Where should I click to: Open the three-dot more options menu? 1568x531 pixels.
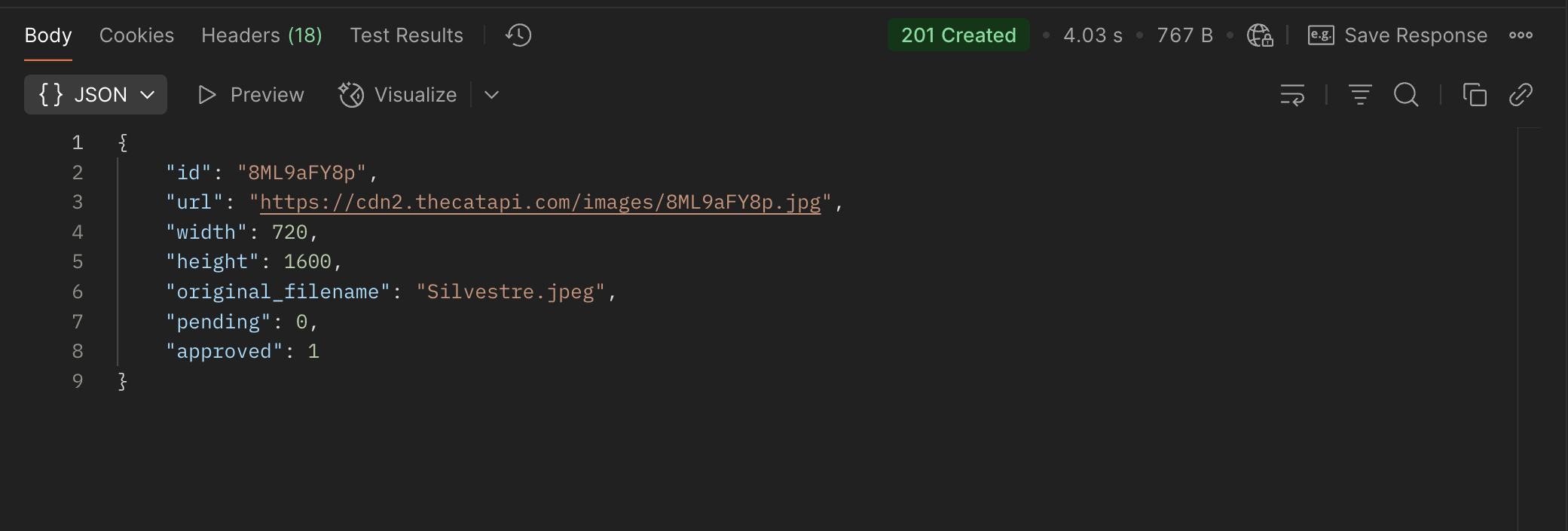[1521, 35]
